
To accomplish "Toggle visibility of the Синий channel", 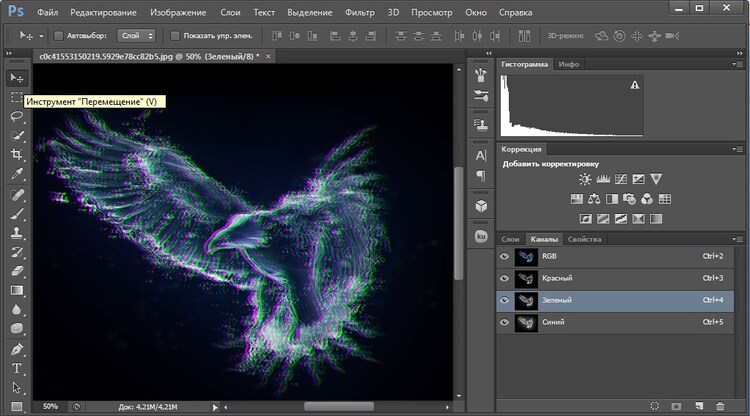I will click(x=504, y=321).
